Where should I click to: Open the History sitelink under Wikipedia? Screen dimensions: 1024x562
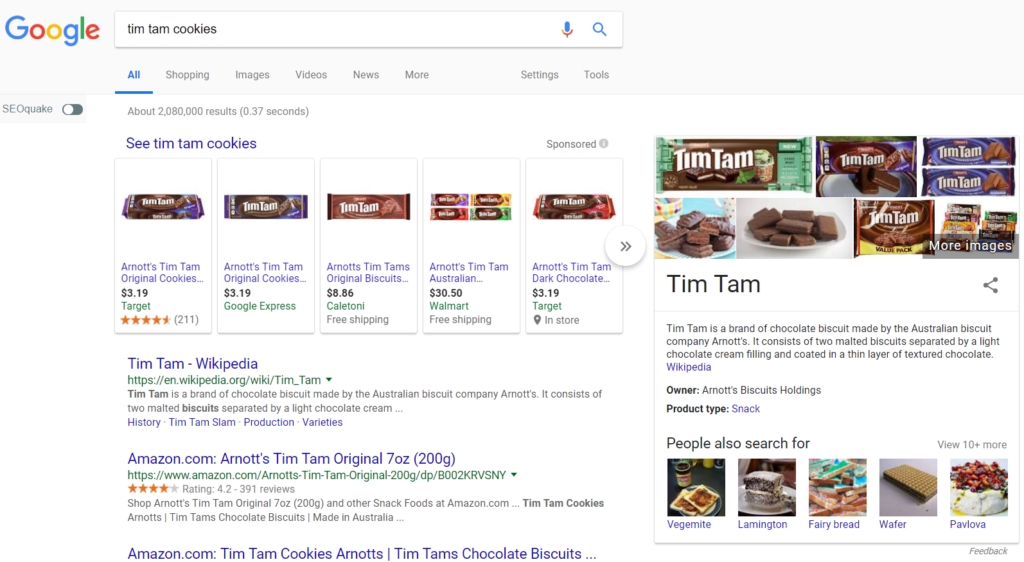[144, 422]
